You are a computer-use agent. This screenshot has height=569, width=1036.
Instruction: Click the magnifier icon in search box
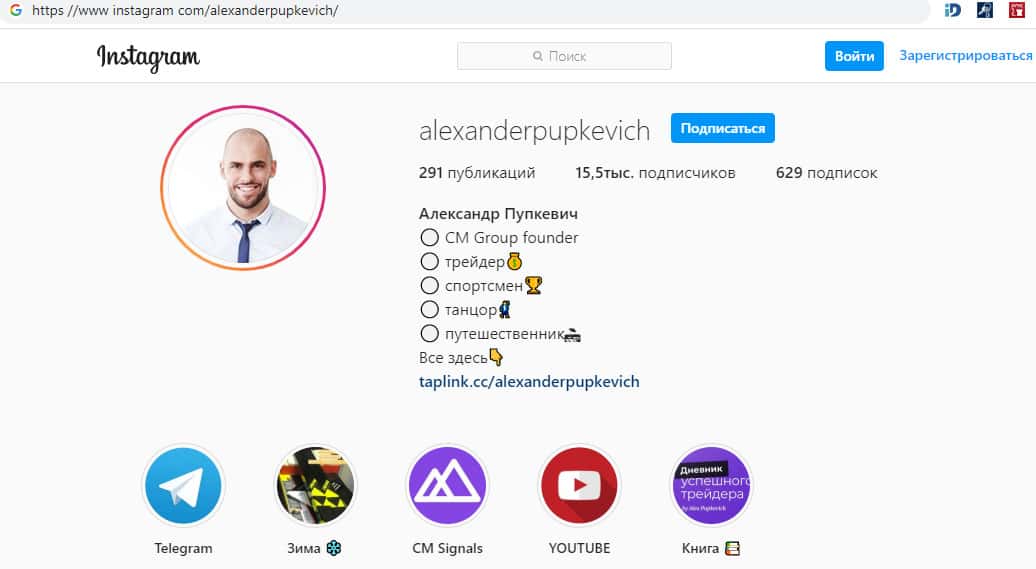tap(538, 56)
